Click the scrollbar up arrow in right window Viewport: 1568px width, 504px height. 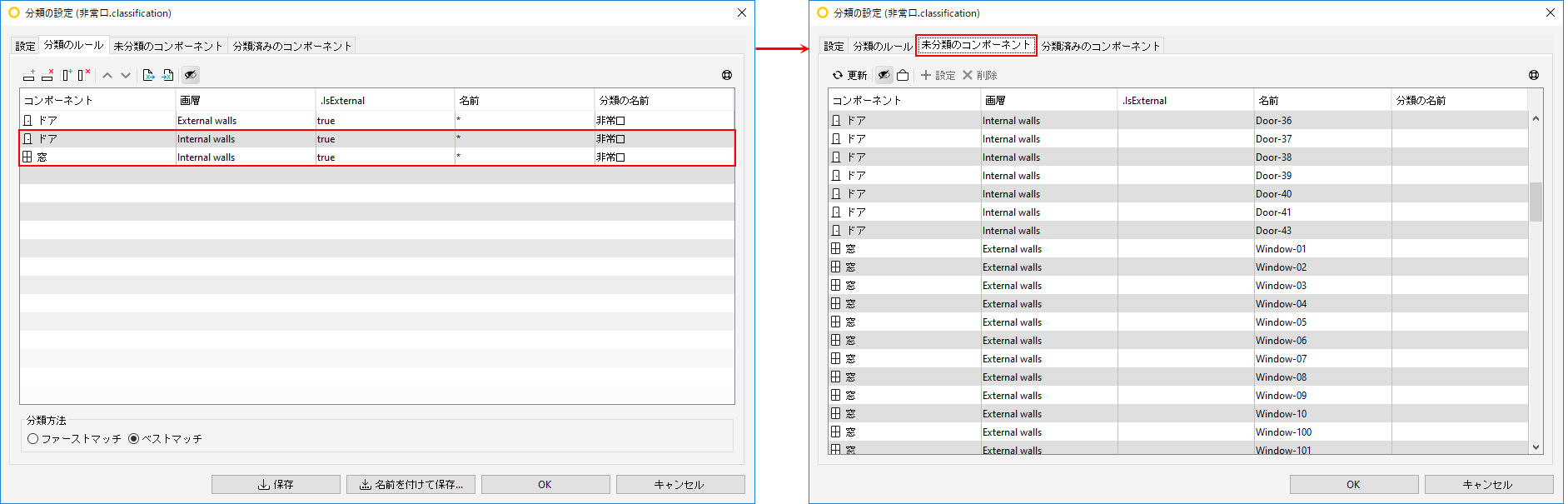click(1536, 118)
